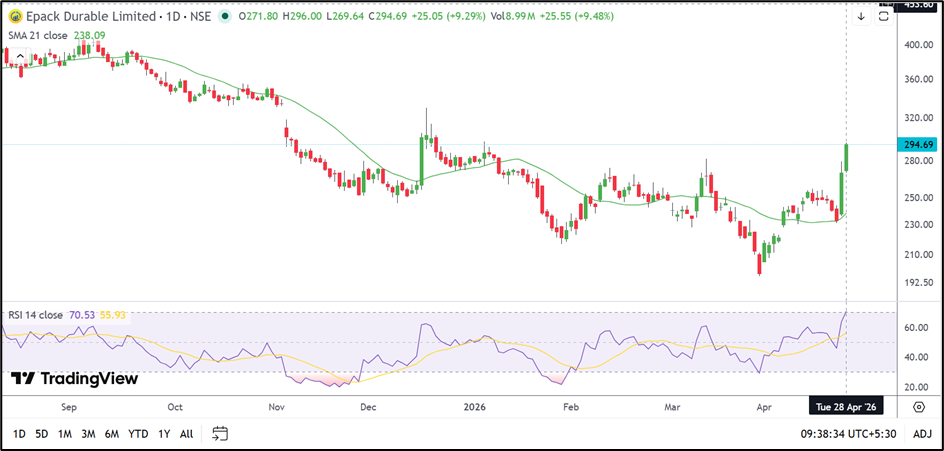Screen dimensions: 944x451
Task: Switch to the 3M range
Action: tap(88, 433)
